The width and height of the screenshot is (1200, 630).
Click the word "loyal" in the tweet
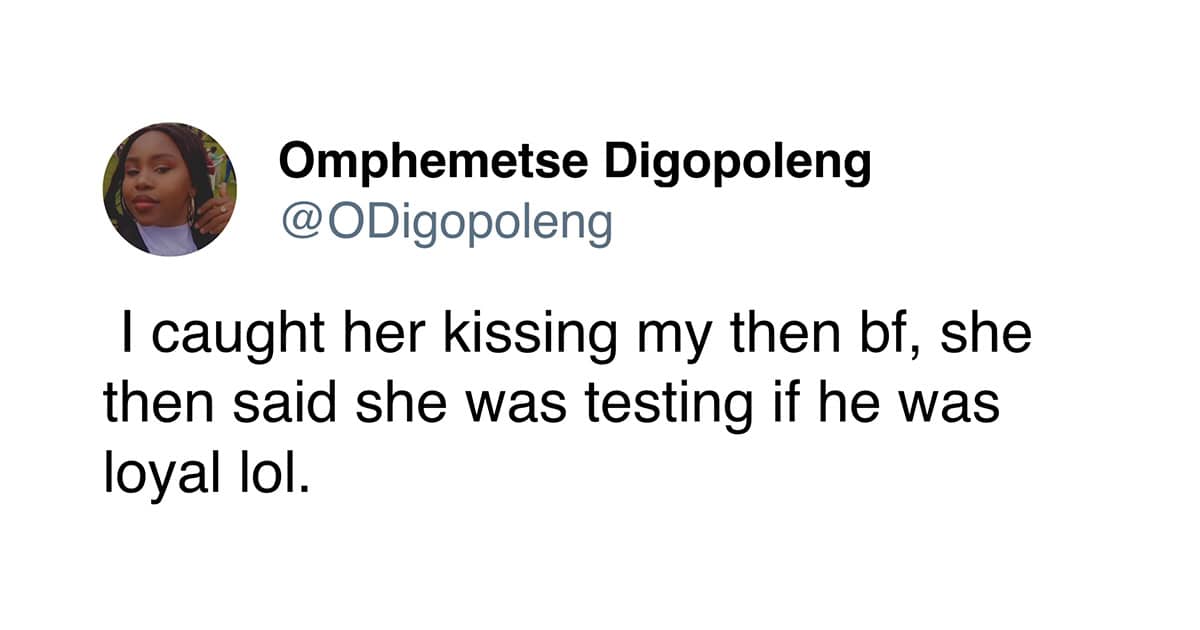159,478
